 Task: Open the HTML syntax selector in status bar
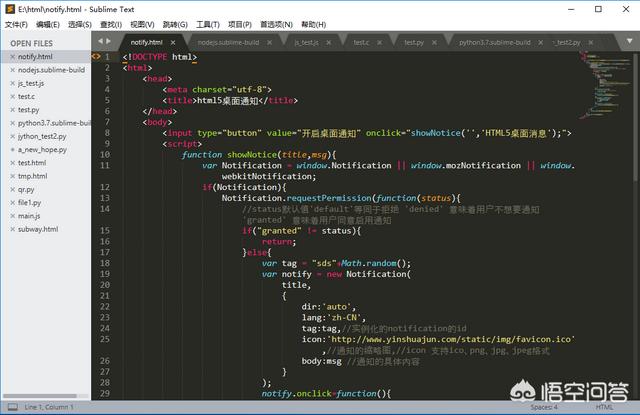[606, 408]
